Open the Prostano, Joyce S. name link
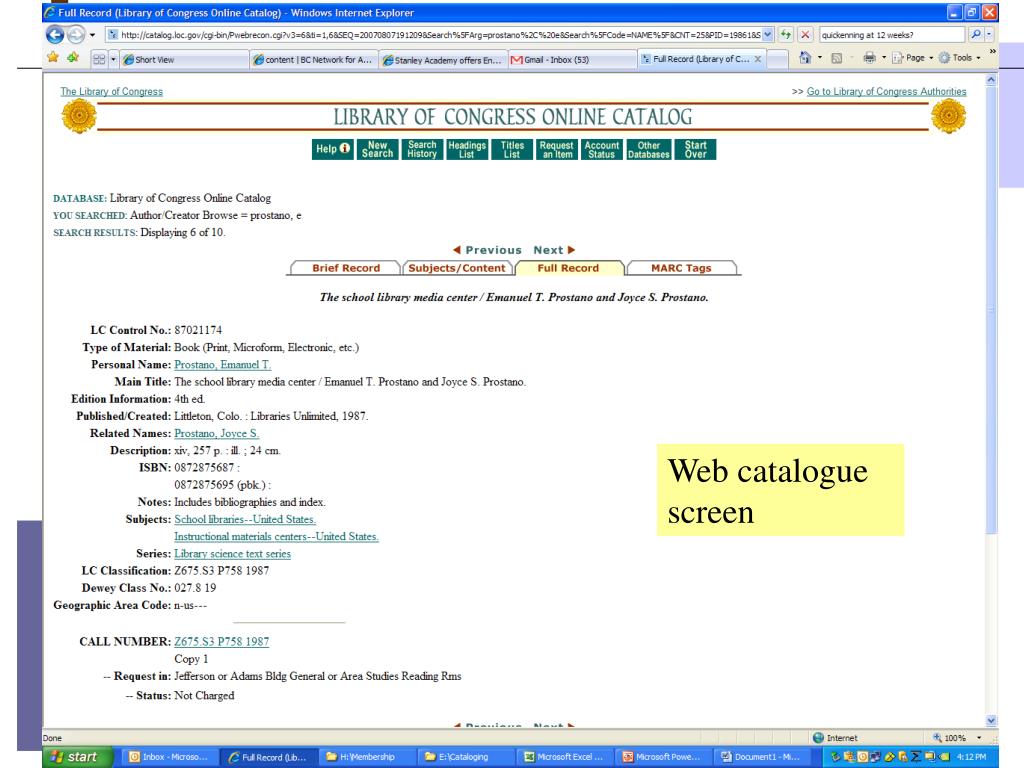Screen dimensions: 1024x768 (216, 433)
